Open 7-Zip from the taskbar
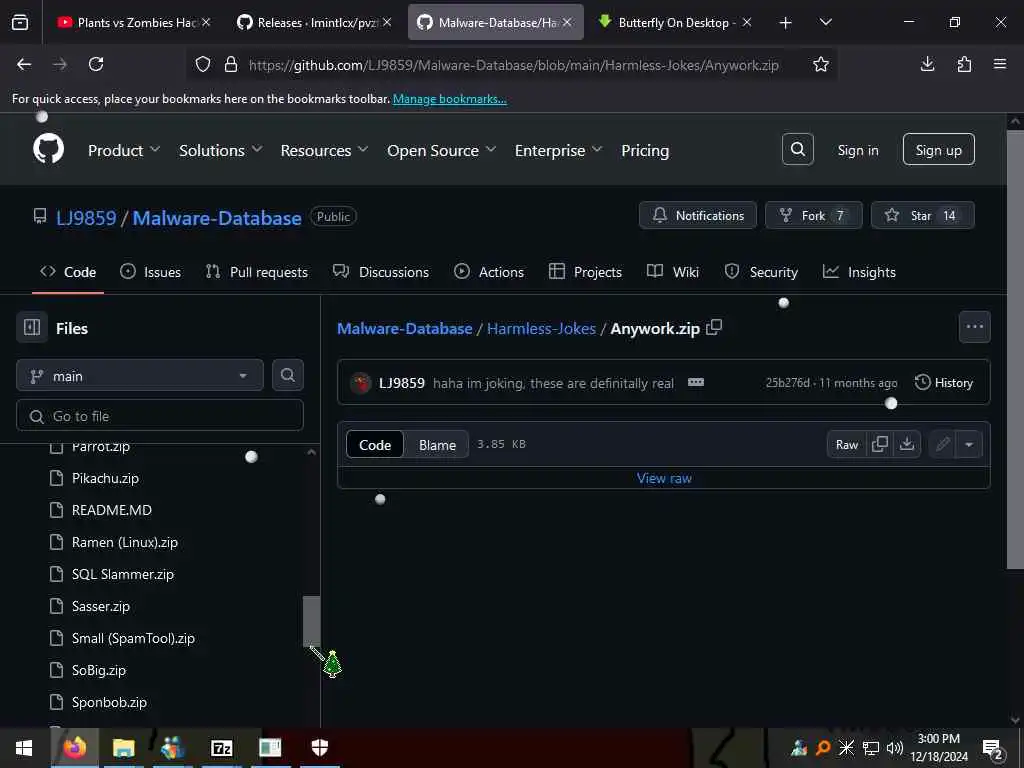The image size is (1024, 768). (221, 748)
